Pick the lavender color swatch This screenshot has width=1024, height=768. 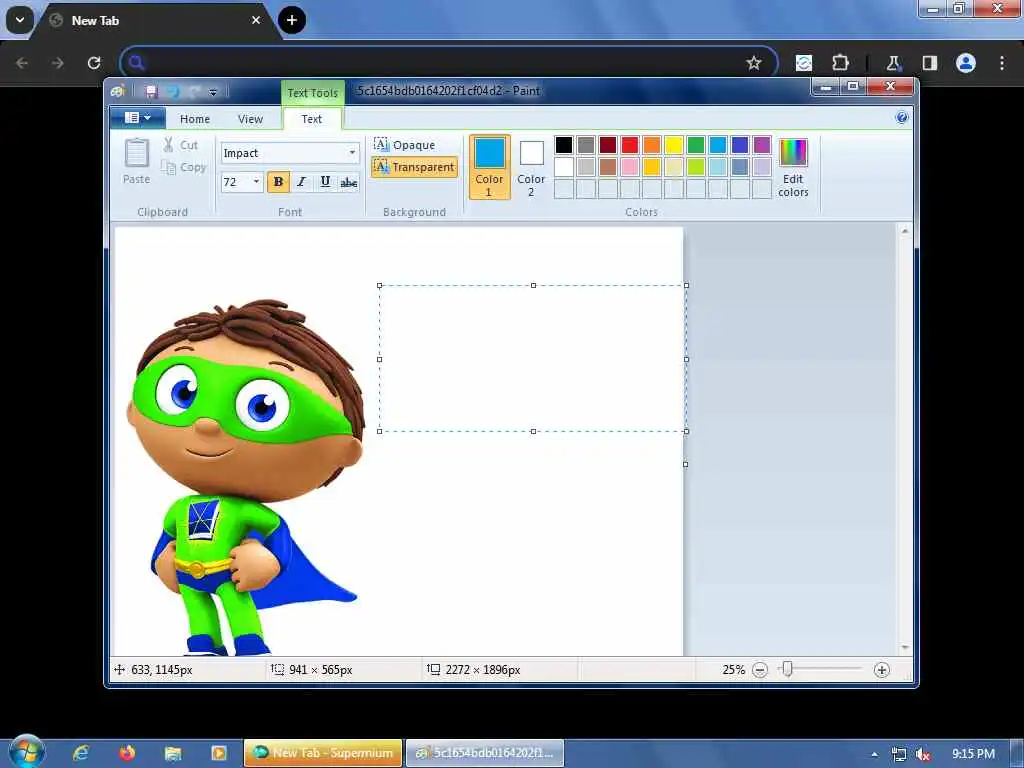point(762,167)
